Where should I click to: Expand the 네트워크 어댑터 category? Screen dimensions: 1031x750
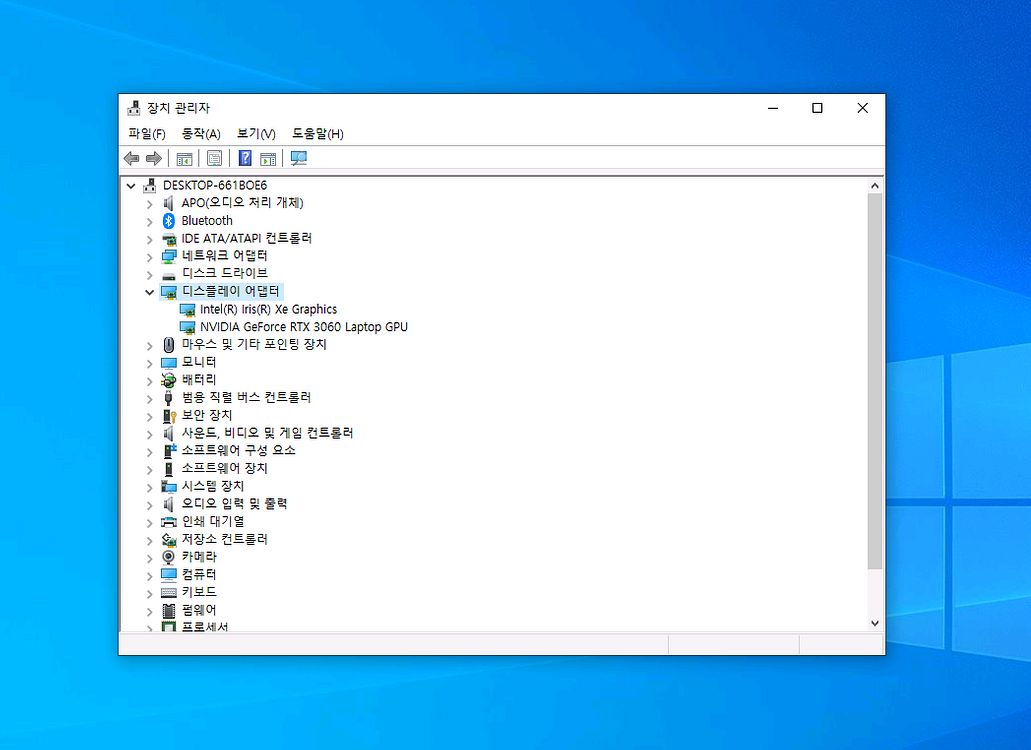point(150,257)
